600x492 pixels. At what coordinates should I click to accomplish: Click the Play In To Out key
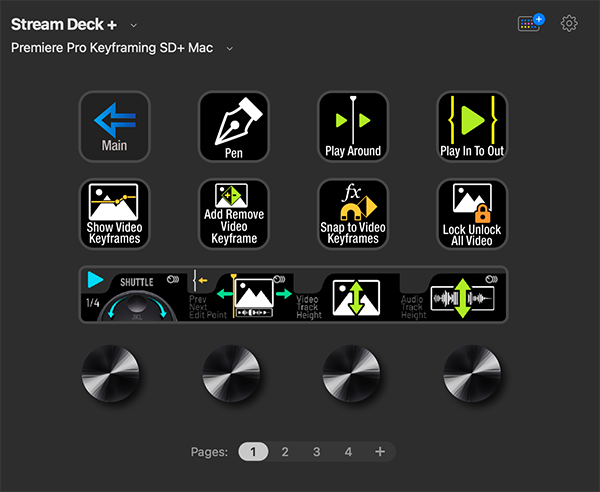472,127
